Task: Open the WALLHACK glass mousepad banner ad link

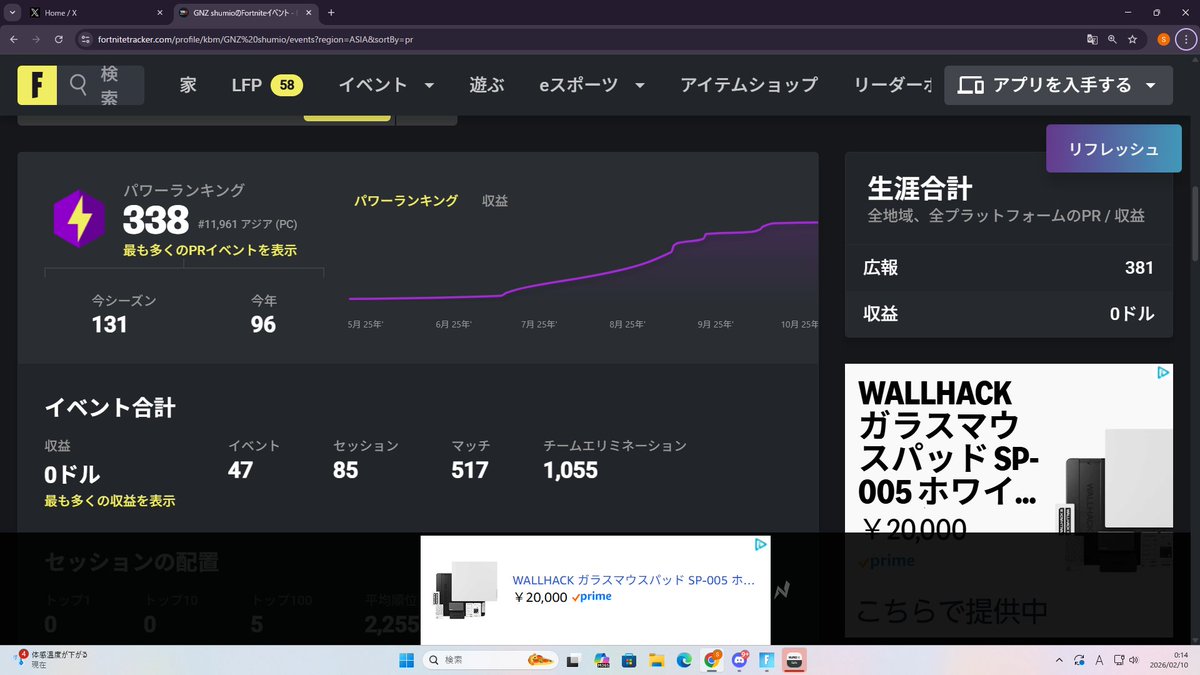Action: [633, 580]
